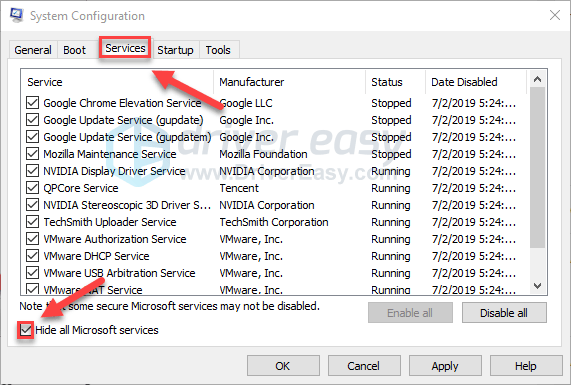The width and height of the screenshot is (571, 385).
Task: Uncheck VMware DHCP Service
Action: pyautogui.click(x=33, y=256)
